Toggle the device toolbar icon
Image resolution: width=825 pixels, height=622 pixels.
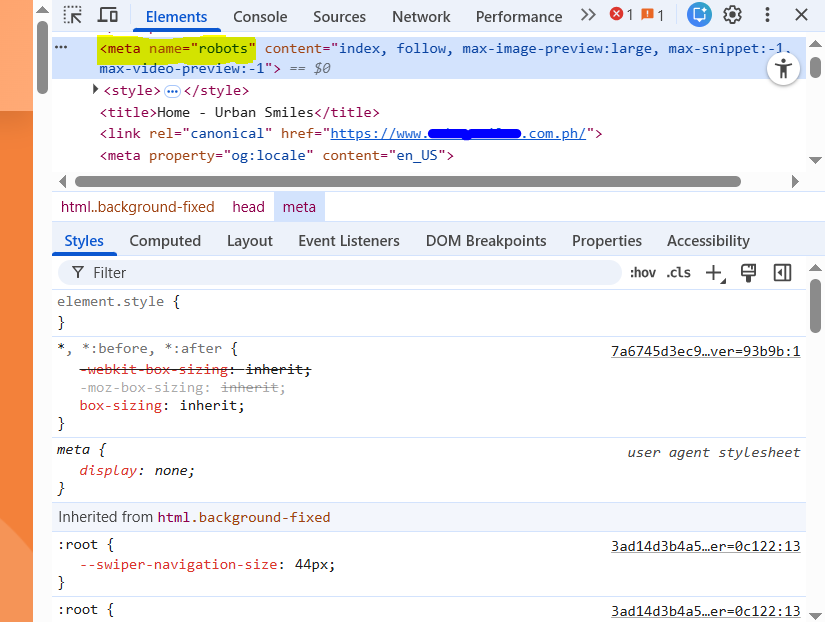coord(107,15)
